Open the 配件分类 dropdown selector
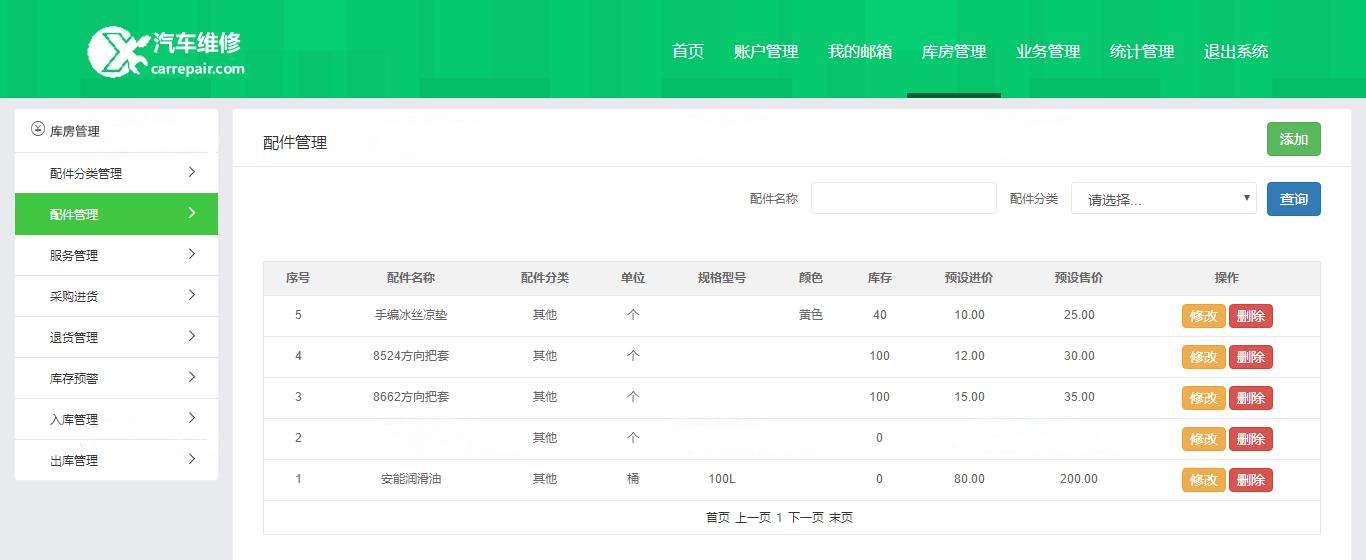 pyautogui.click(x=1163, y=199)
